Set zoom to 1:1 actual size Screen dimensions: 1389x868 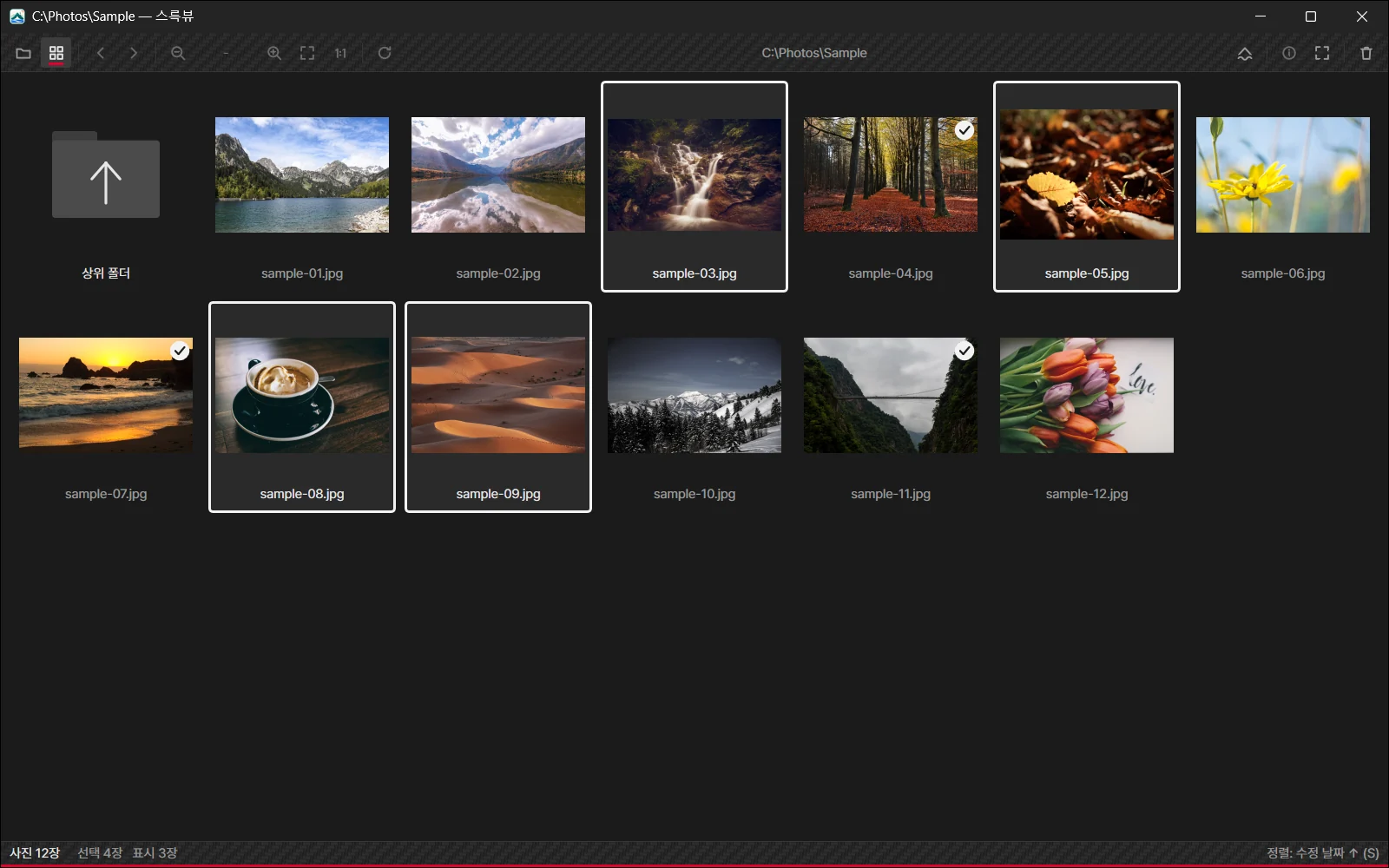(x=340, y=53)
